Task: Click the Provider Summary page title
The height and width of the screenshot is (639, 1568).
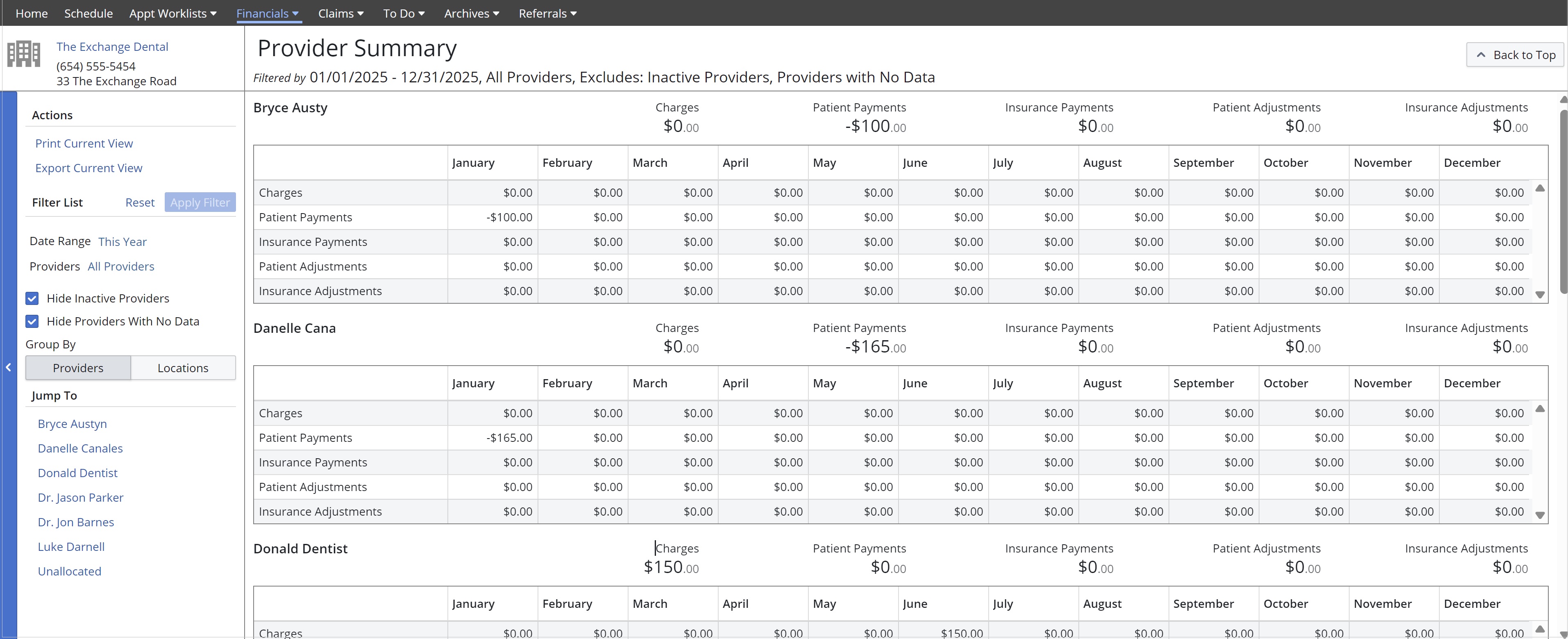Action: (x=357, y=48)
